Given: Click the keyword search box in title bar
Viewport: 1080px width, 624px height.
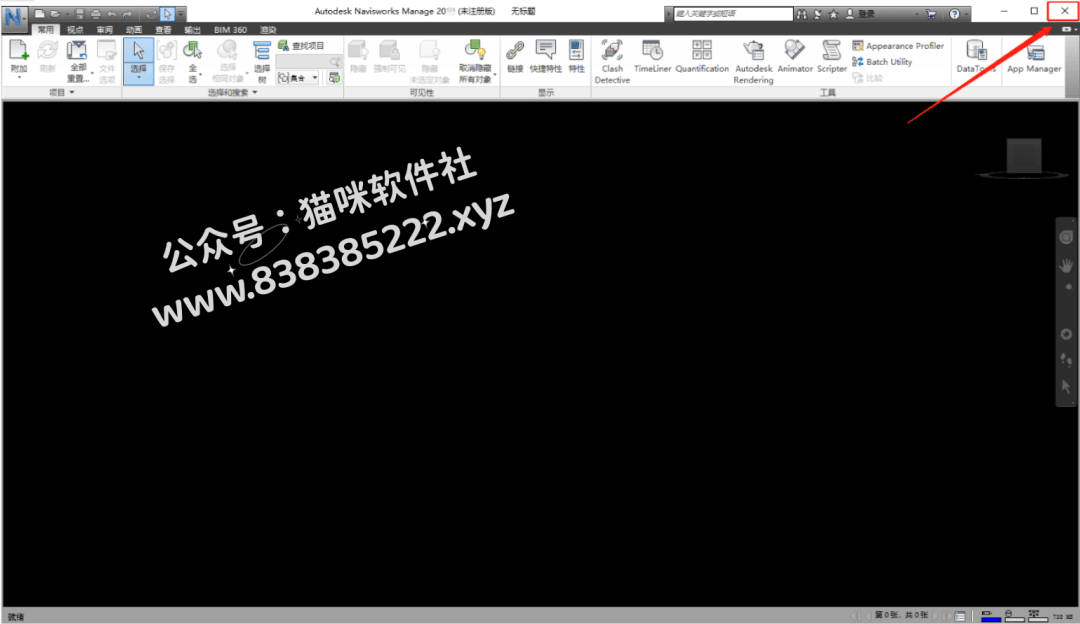Looking at the screenshot, I should [x=733, y=14].
